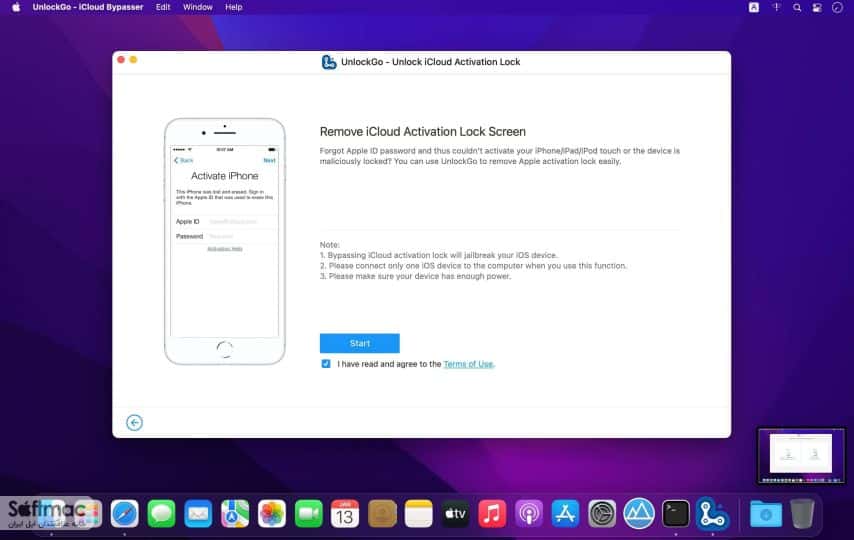
Task: Open Mail from the Dock
Action: [198, 513]
